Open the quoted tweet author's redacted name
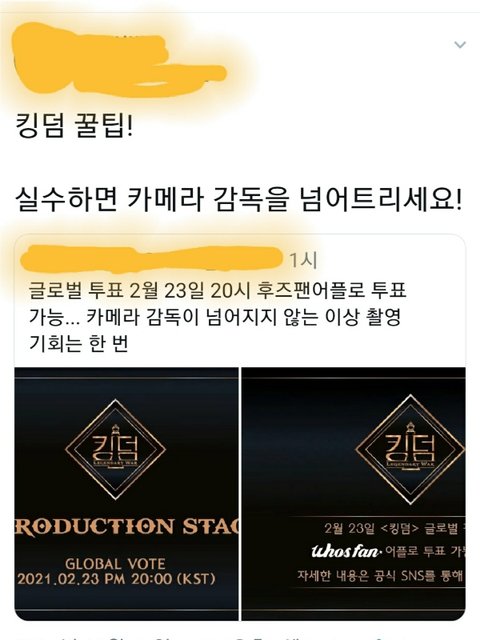Image resolution: width=480 pixels, height=640 pixels. click(x=152, y=259)
